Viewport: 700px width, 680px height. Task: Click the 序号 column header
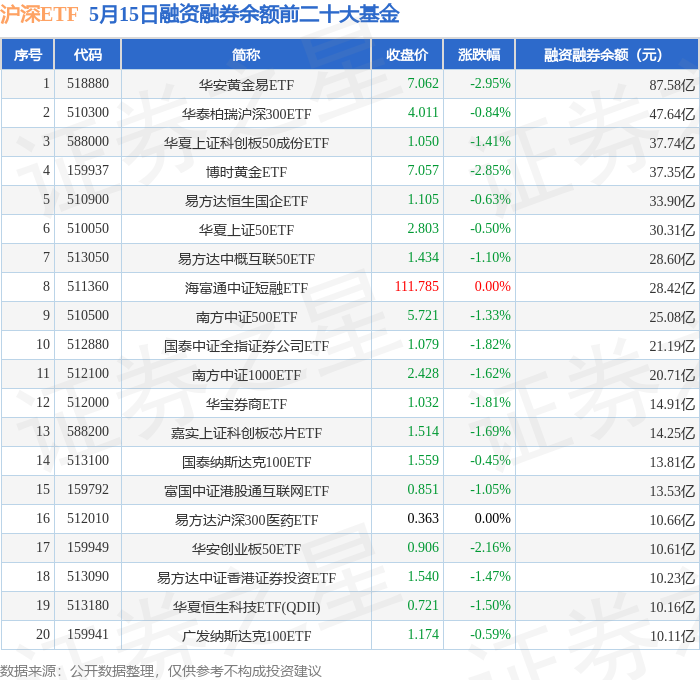click(28, 54)
